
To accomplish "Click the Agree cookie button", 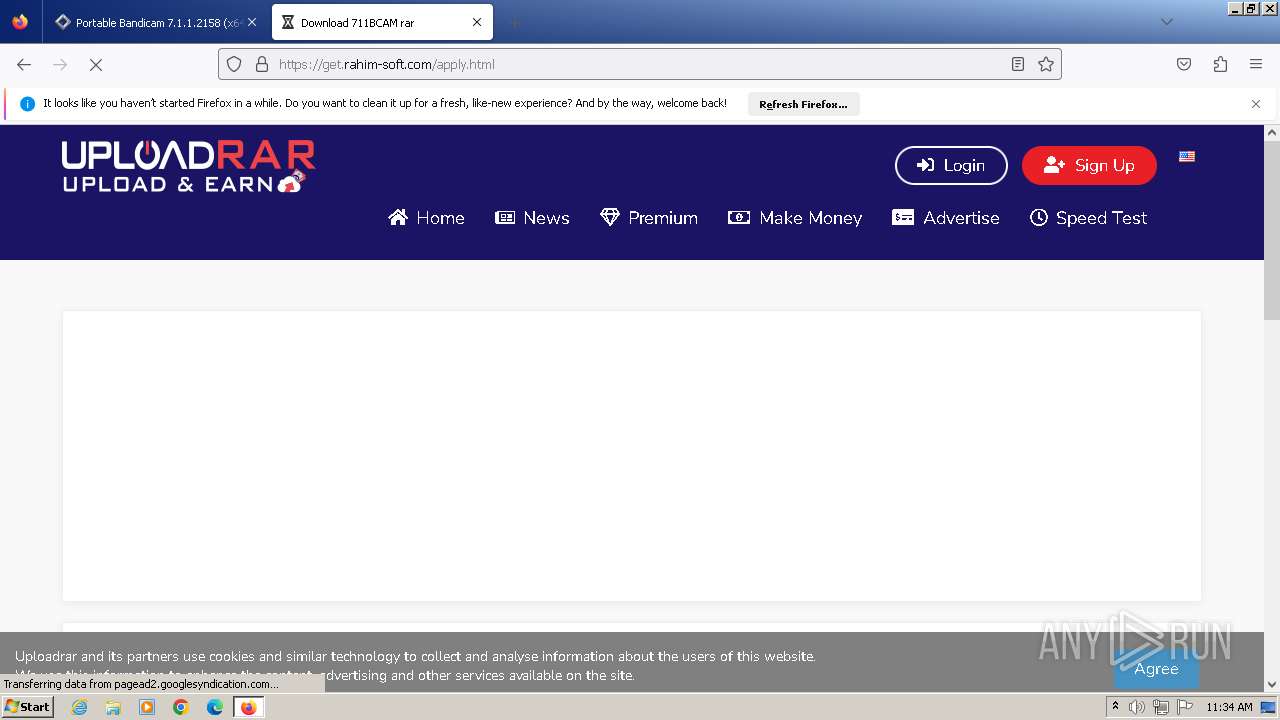I will pyautogui.click(x=1156, y=669).
